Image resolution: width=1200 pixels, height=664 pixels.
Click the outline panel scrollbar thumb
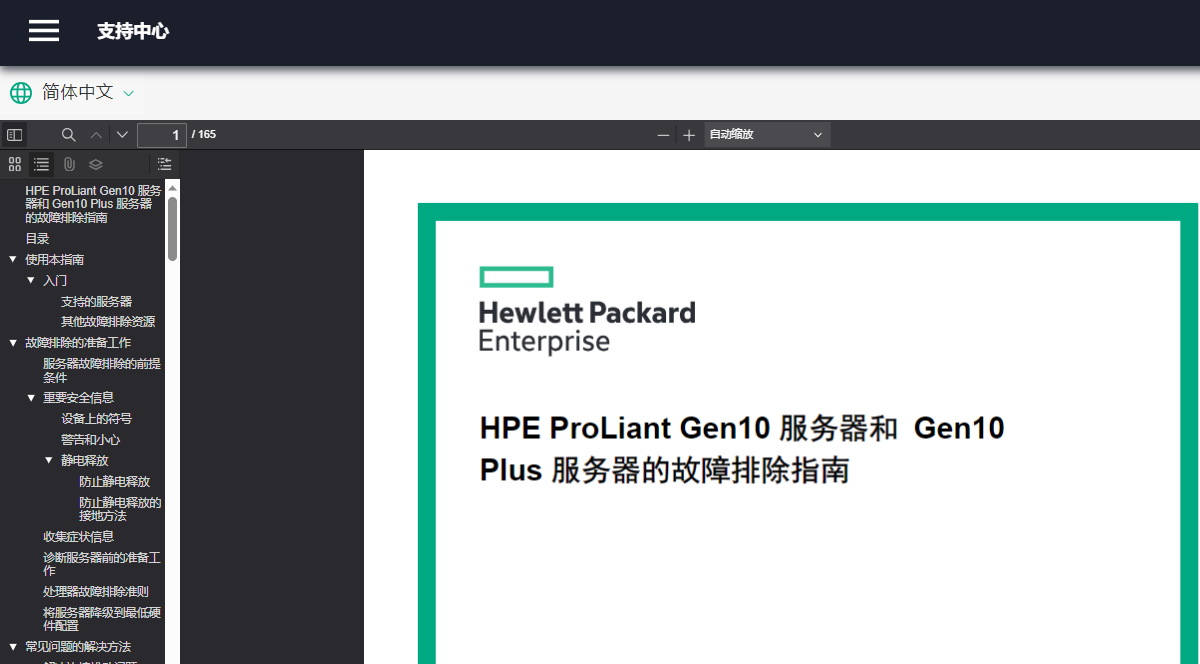pos(172,228)
